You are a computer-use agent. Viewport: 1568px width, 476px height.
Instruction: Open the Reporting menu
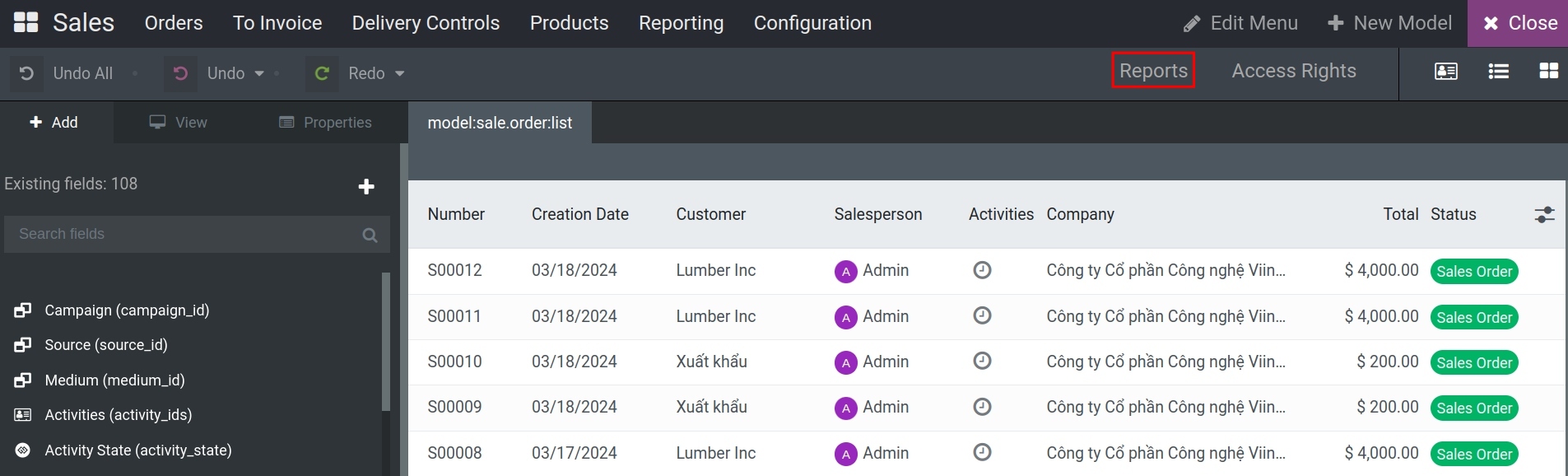[x=682, y=23]
